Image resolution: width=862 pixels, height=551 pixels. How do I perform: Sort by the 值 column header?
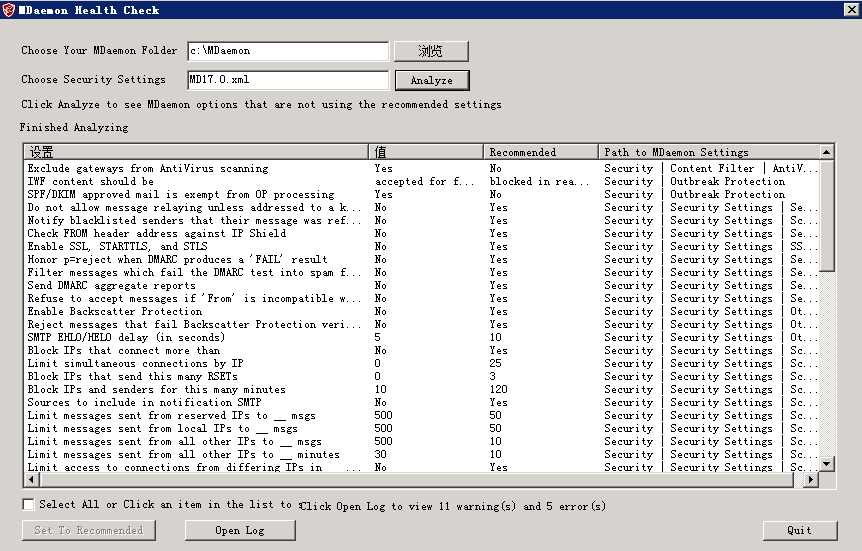tap(426, 152)
